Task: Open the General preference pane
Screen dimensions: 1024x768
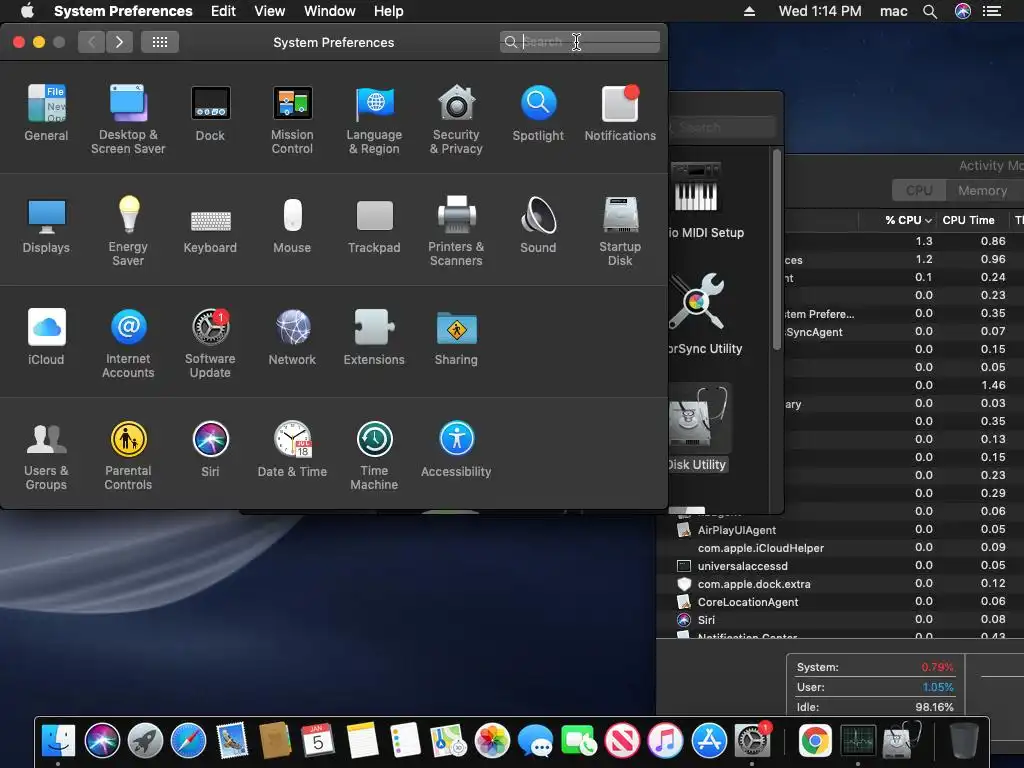Action: click(x=46, y=113)
